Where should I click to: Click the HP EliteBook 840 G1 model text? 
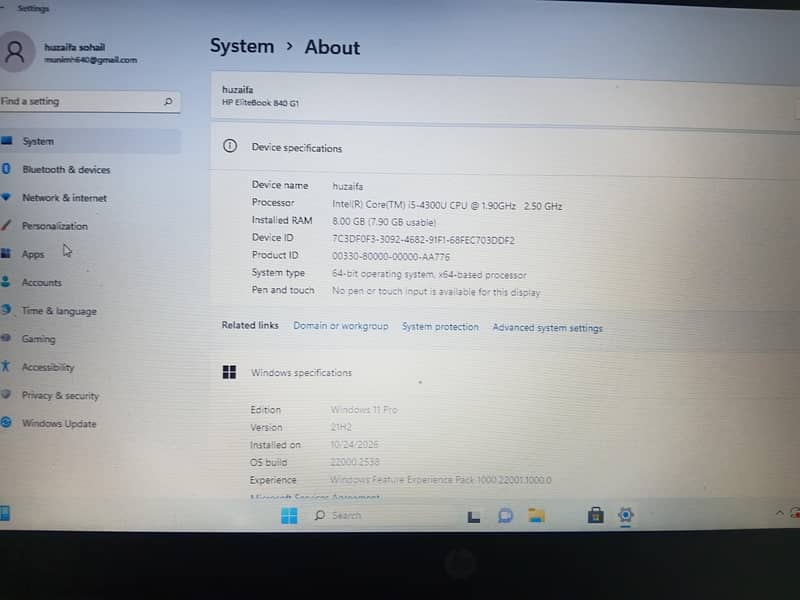click(260, 103)
